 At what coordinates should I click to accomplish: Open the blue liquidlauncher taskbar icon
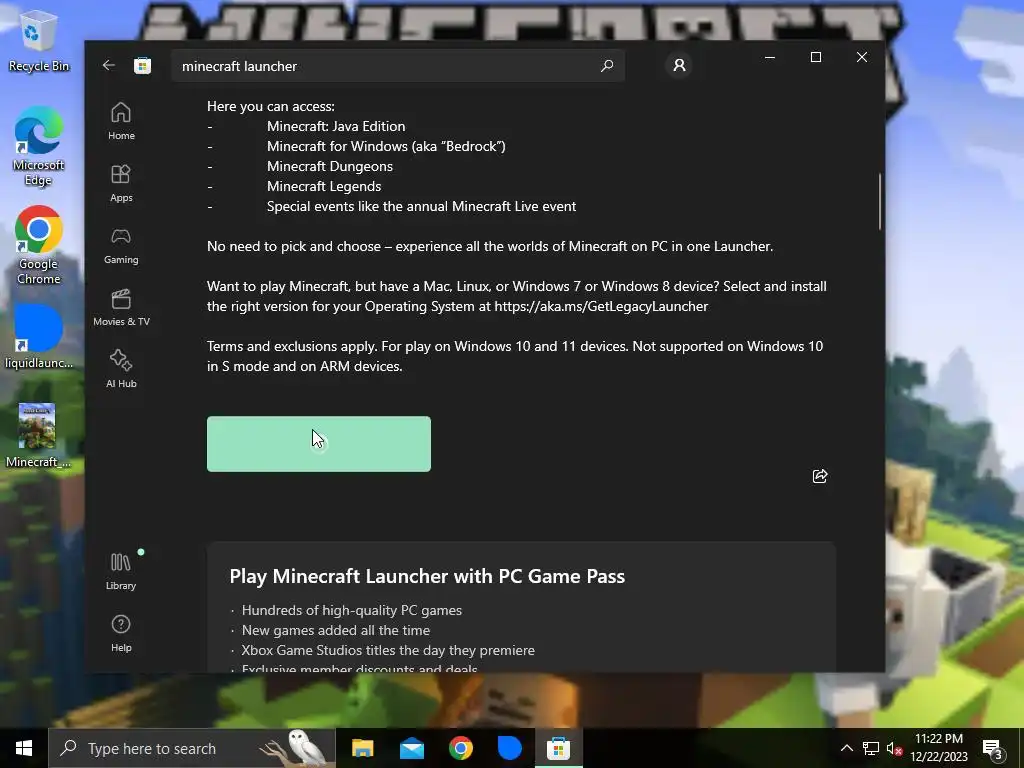[x=509, y=748]
